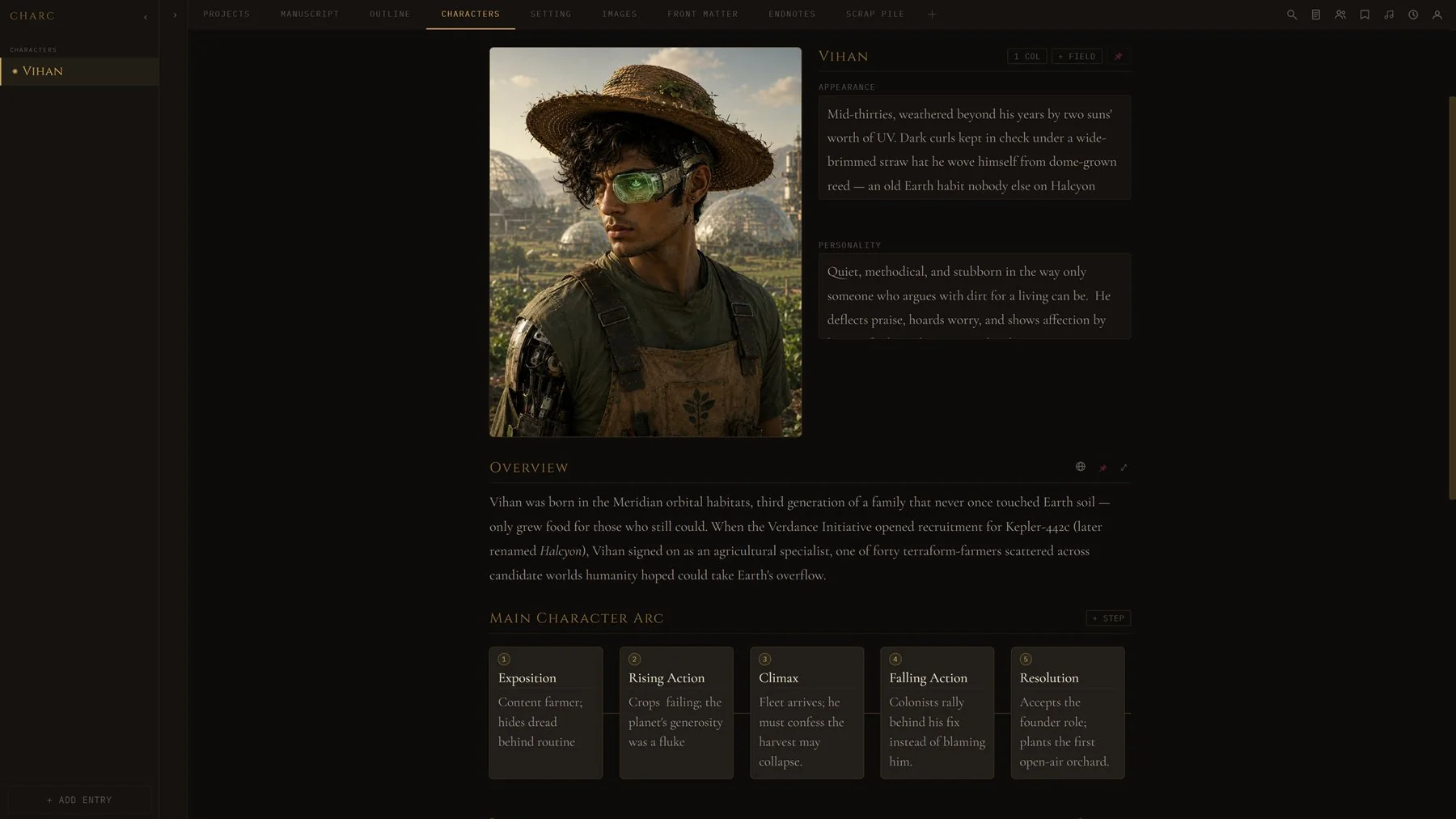This screenshot has width=1456, height=819.
Task: Click the + FIELD button
Action: point(1077,57)
